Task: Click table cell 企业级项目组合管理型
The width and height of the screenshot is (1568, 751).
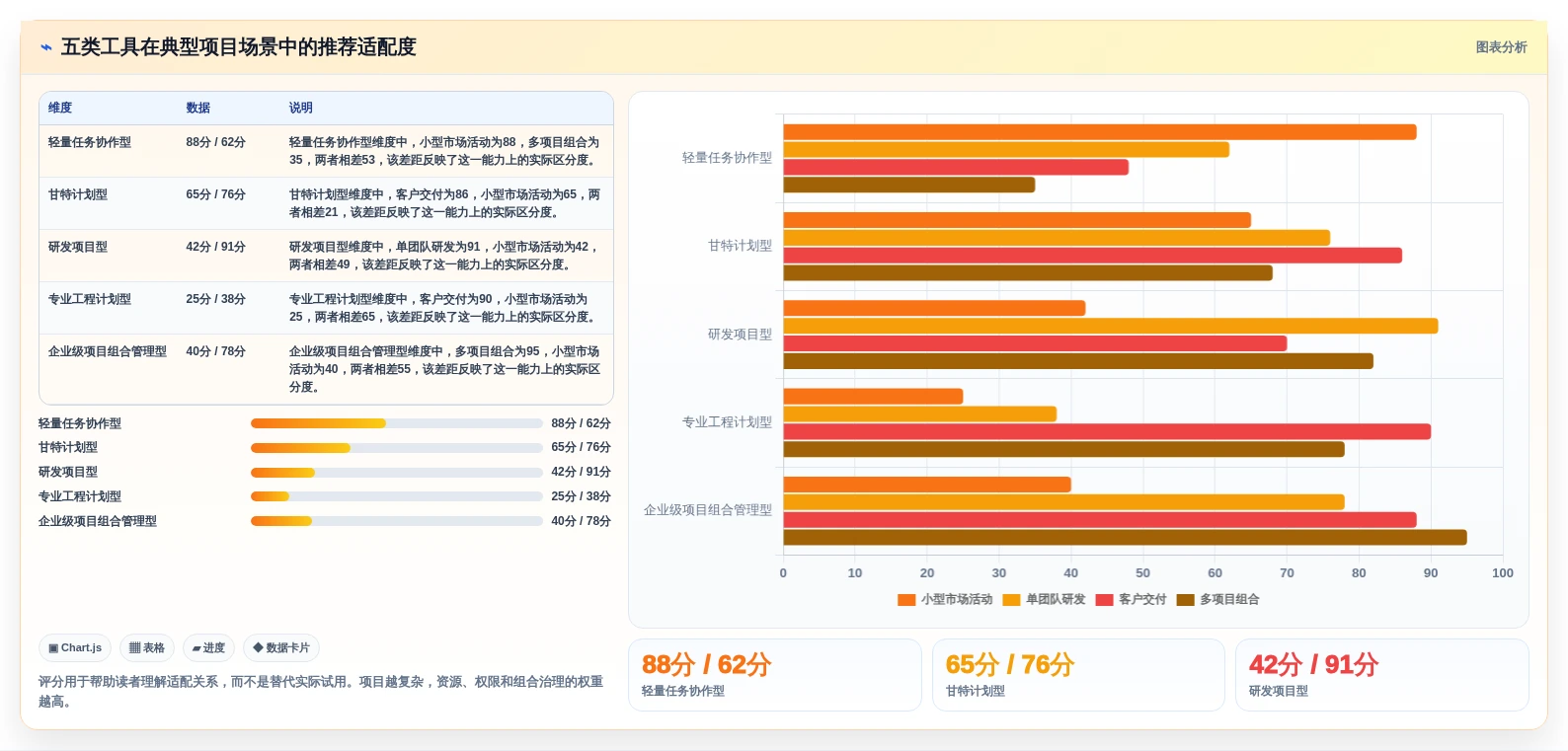Action: click(108, 351)
